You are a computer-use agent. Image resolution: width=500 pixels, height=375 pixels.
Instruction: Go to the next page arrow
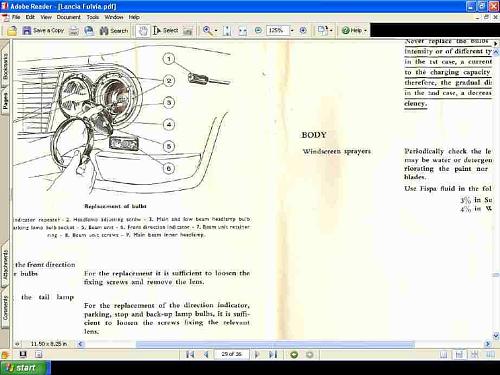point(257,354)
